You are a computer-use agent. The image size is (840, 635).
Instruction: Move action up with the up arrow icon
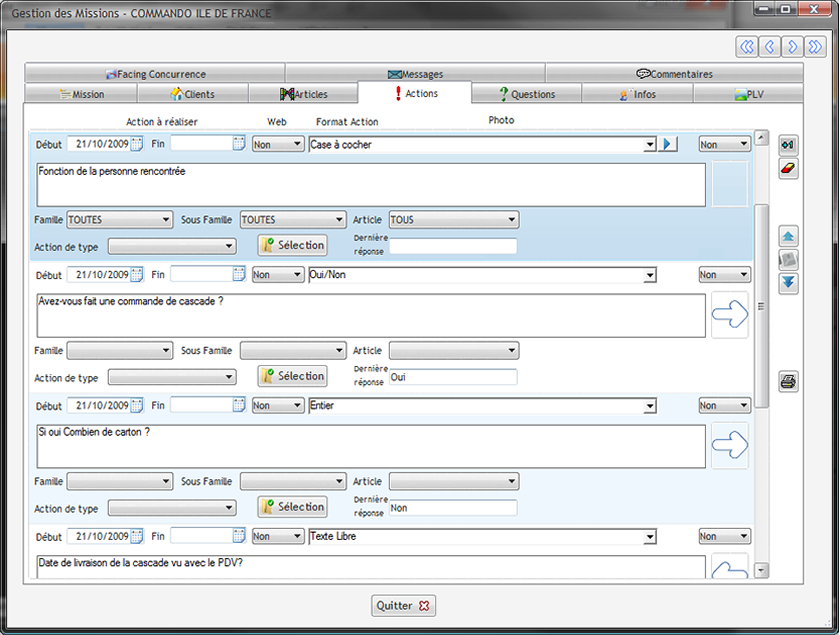point(789,237)
